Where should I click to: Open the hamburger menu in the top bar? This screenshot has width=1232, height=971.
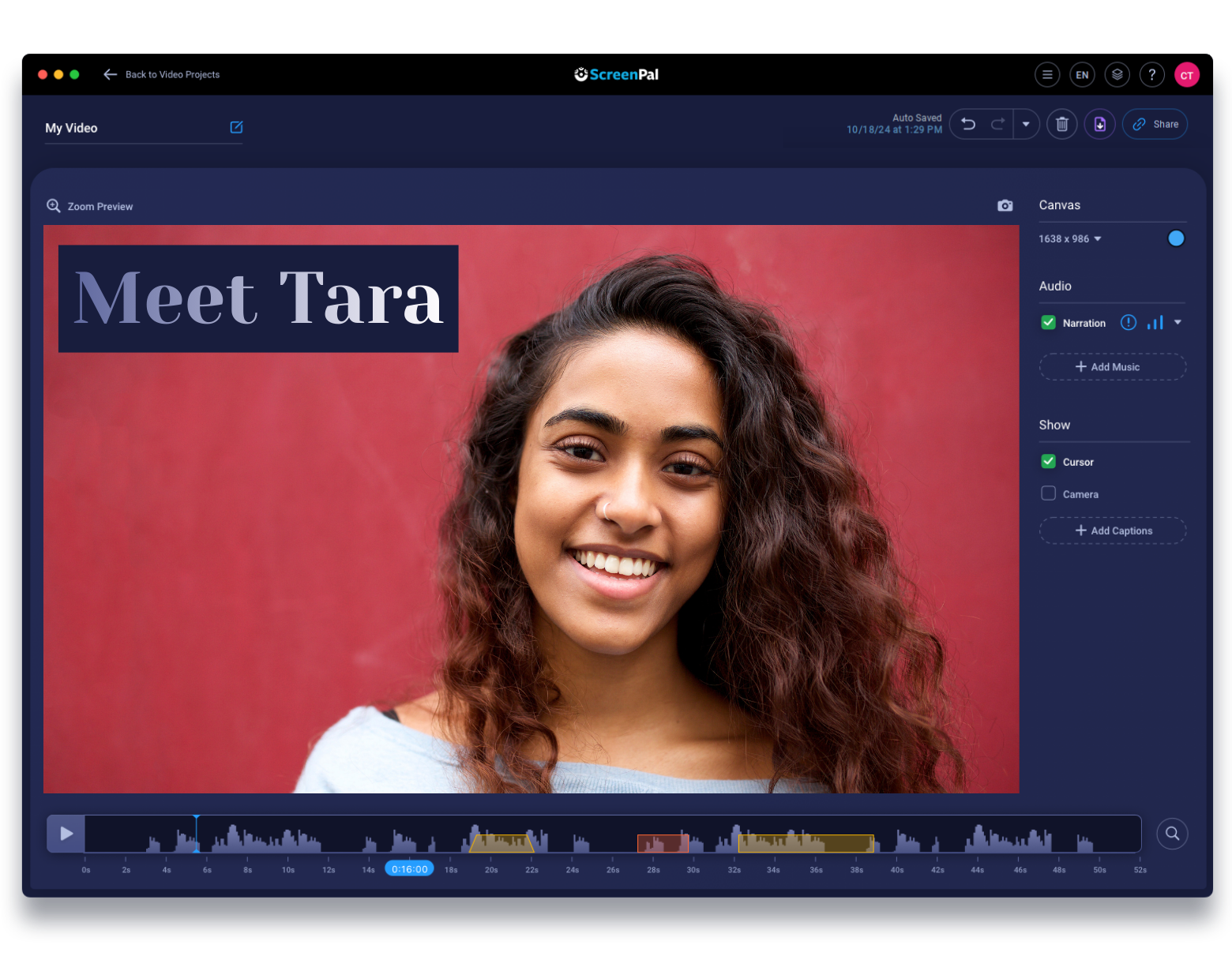click(x=1047, y=74)
